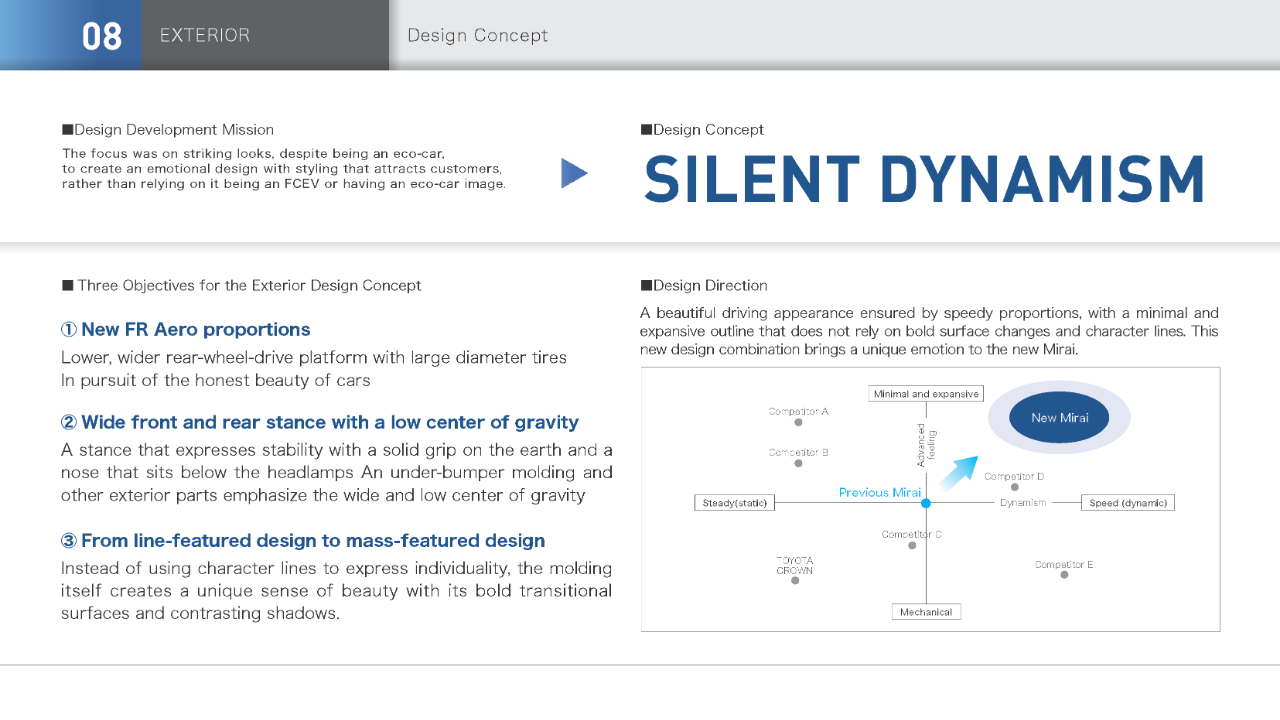Click the beautiful driving appearance paragraph

929,332
